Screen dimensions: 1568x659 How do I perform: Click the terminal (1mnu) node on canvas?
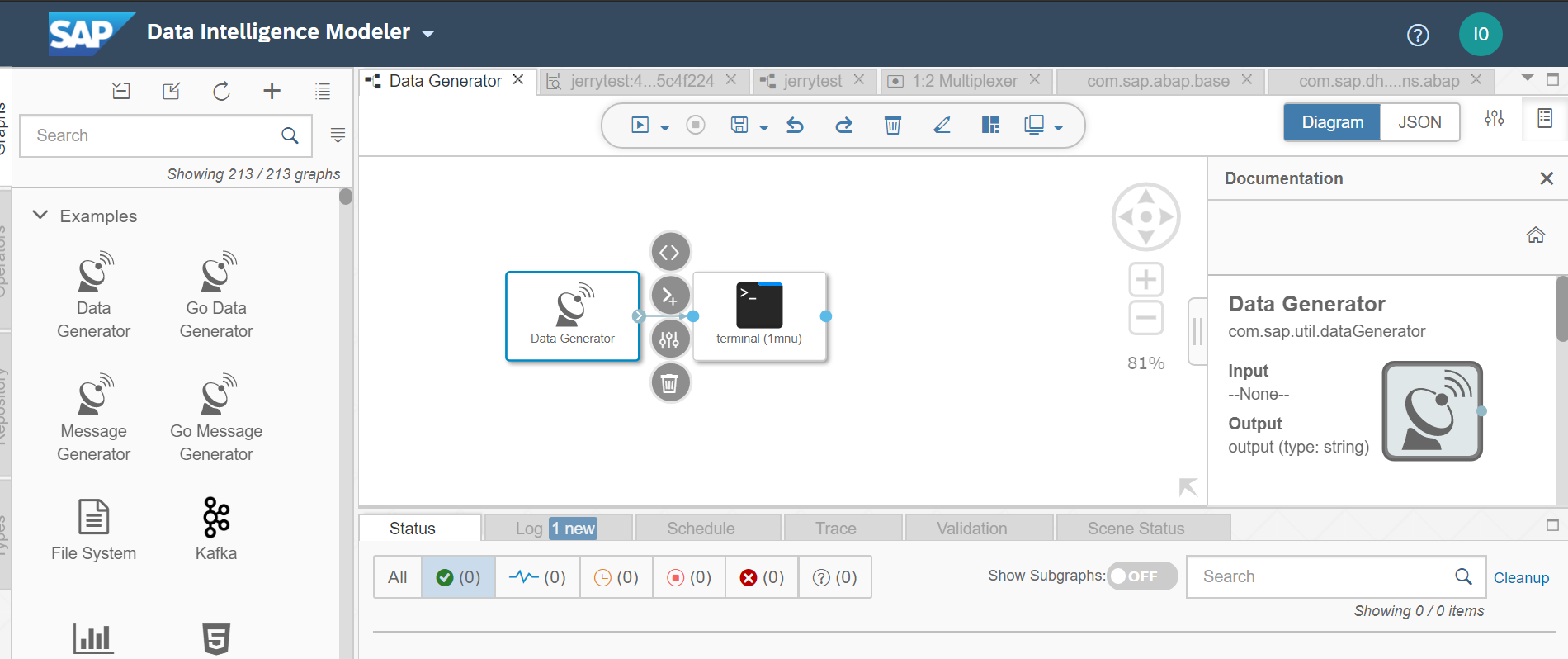(759, 316)
